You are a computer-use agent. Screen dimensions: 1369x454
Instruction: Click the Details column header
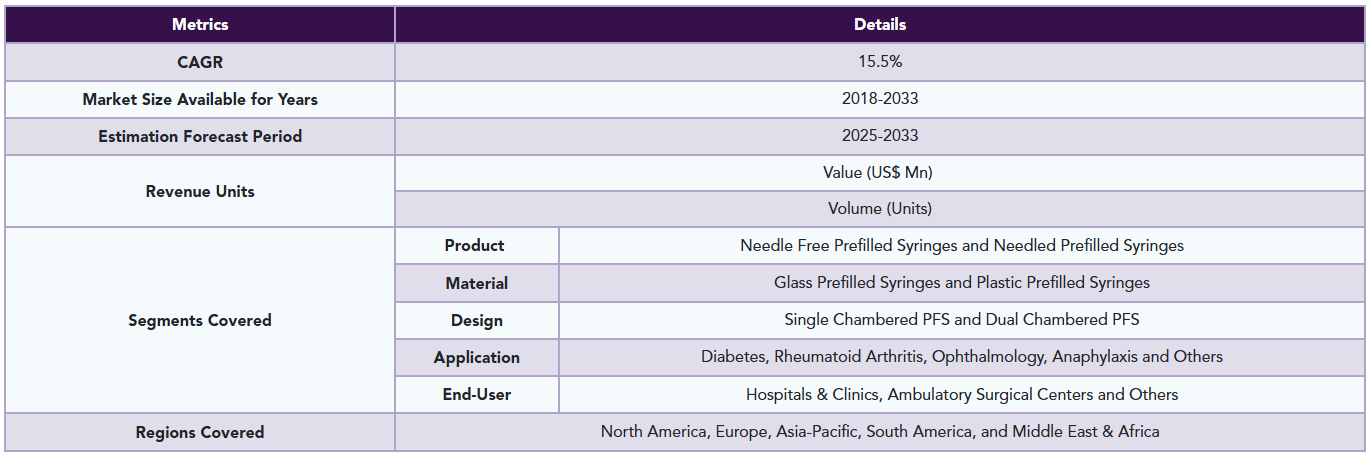(880, 25)
